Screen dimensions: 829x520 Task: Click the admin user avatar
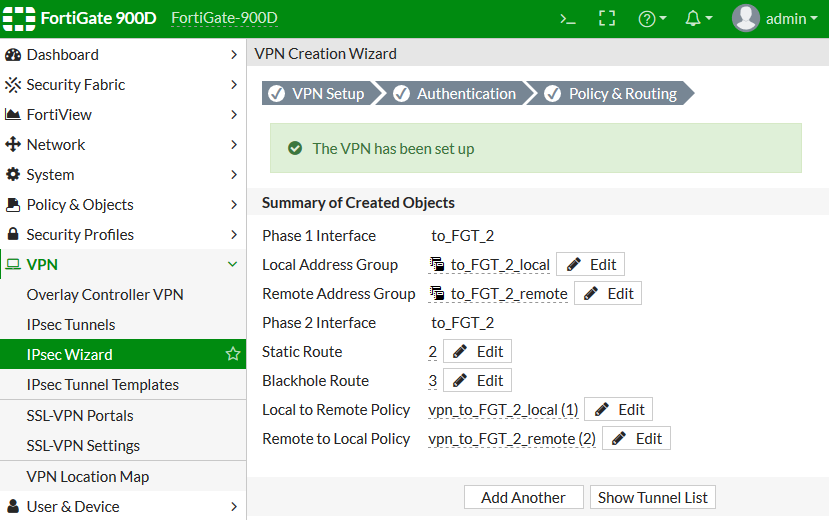click(746, 18)
